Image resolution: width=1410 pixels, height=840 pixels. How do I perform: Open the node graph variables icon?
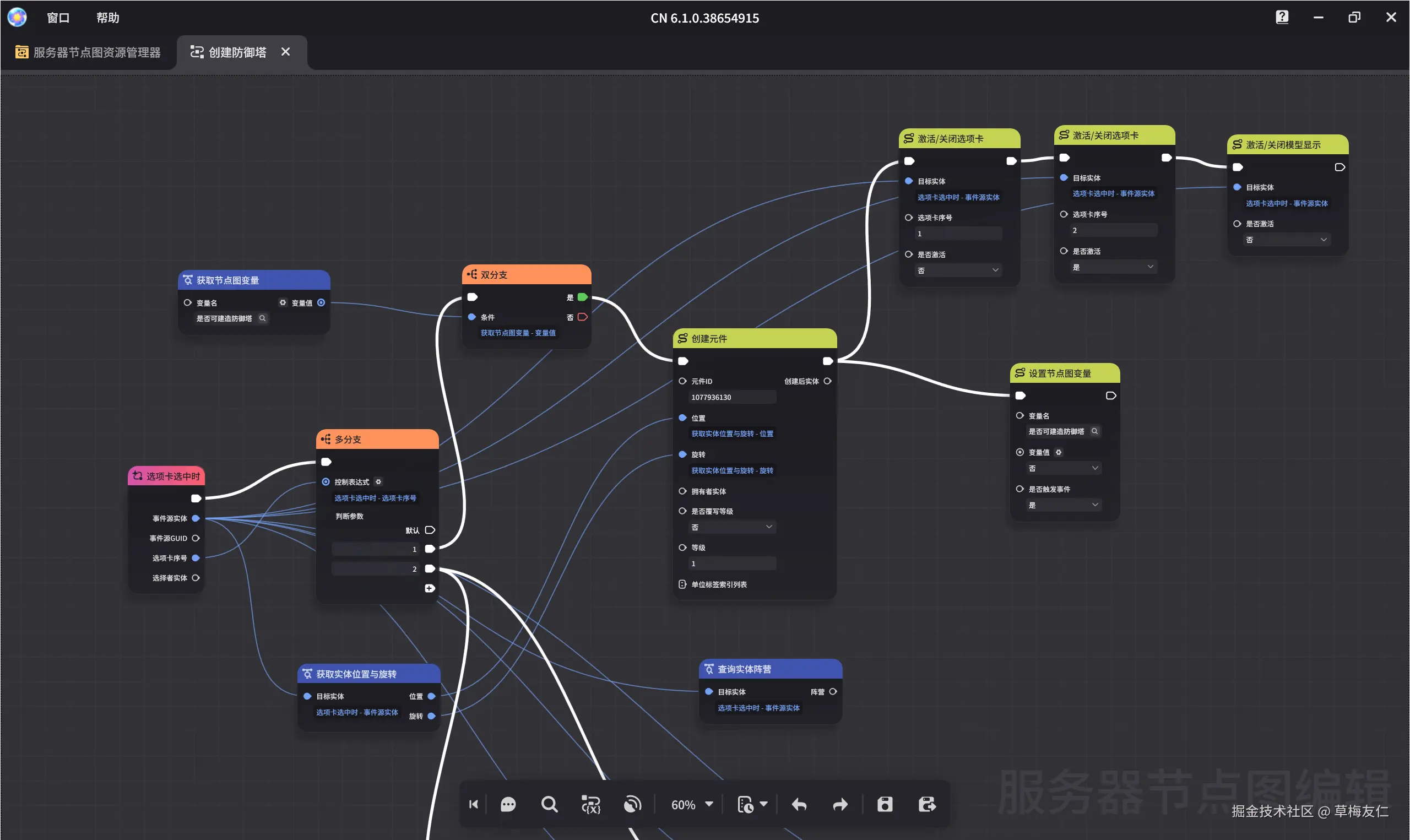click(590, 804)
